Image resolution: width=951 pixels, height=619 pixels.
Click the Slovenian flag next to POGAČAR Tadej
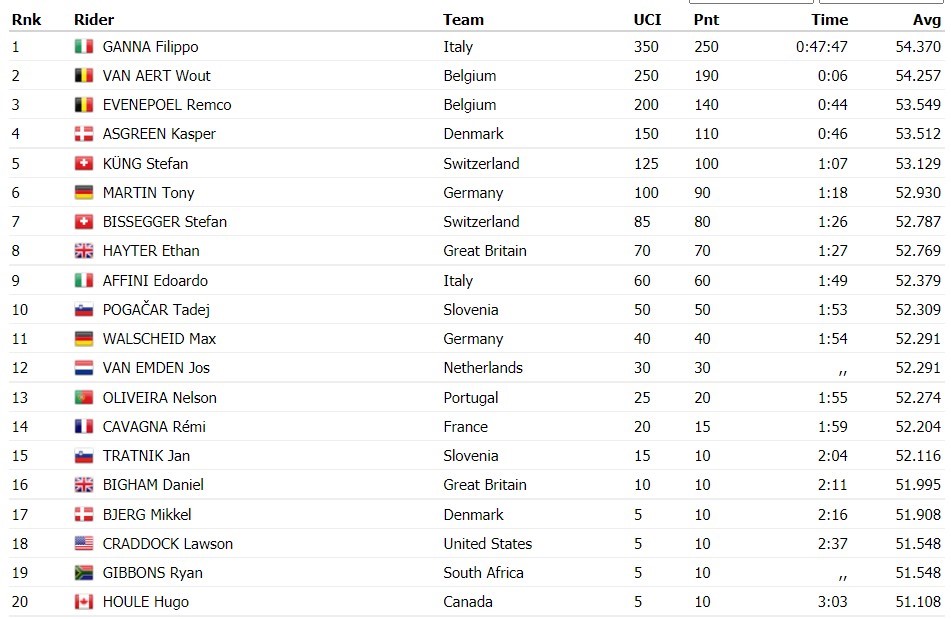coord(84,310)
